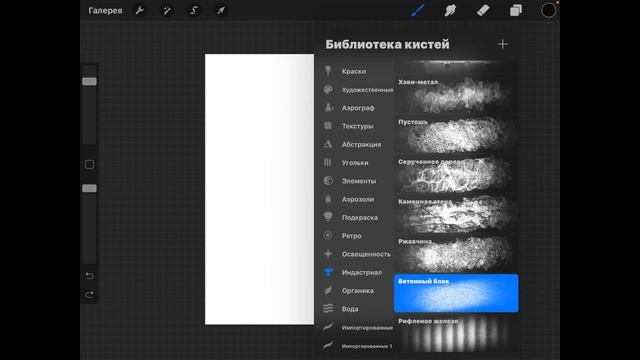Screen dimensions: 640x360
Task: Choose the Каменная стена brush
Action: click(x=456, y=214)
